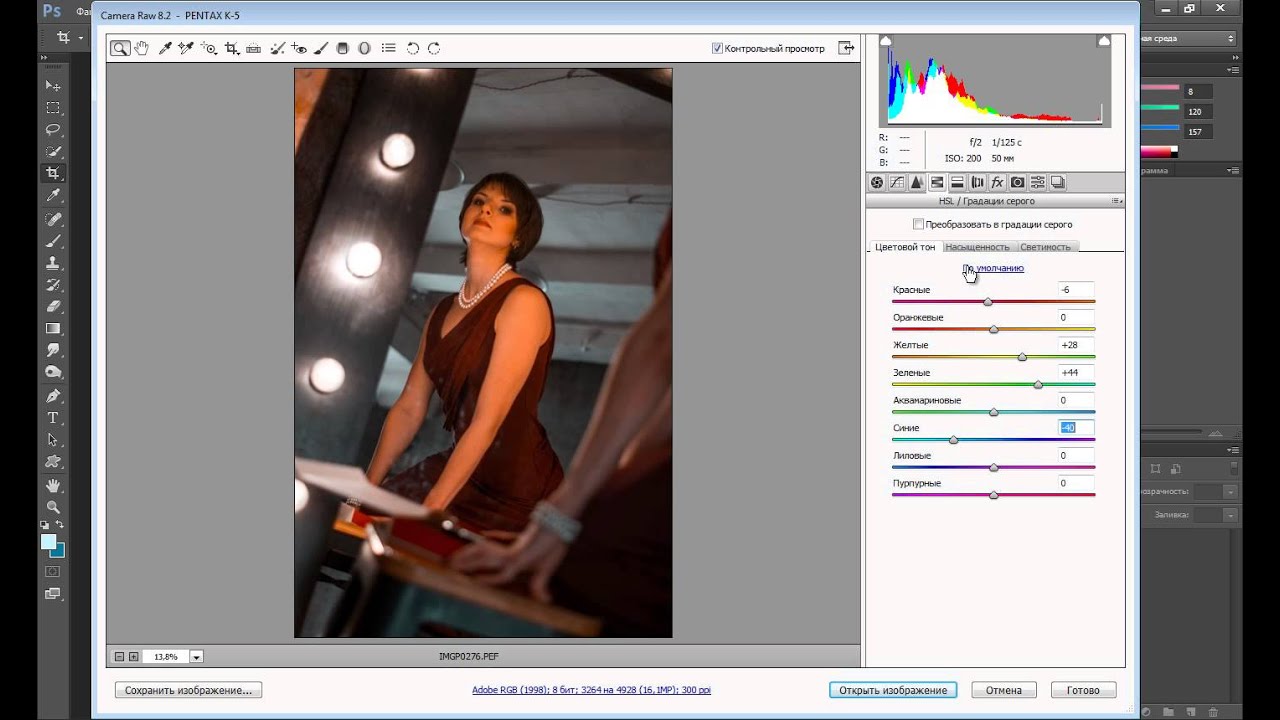Open the Tone Curve panel icon
The height and width of the screenshot is (720, 1280).
[x=897, y=182]
